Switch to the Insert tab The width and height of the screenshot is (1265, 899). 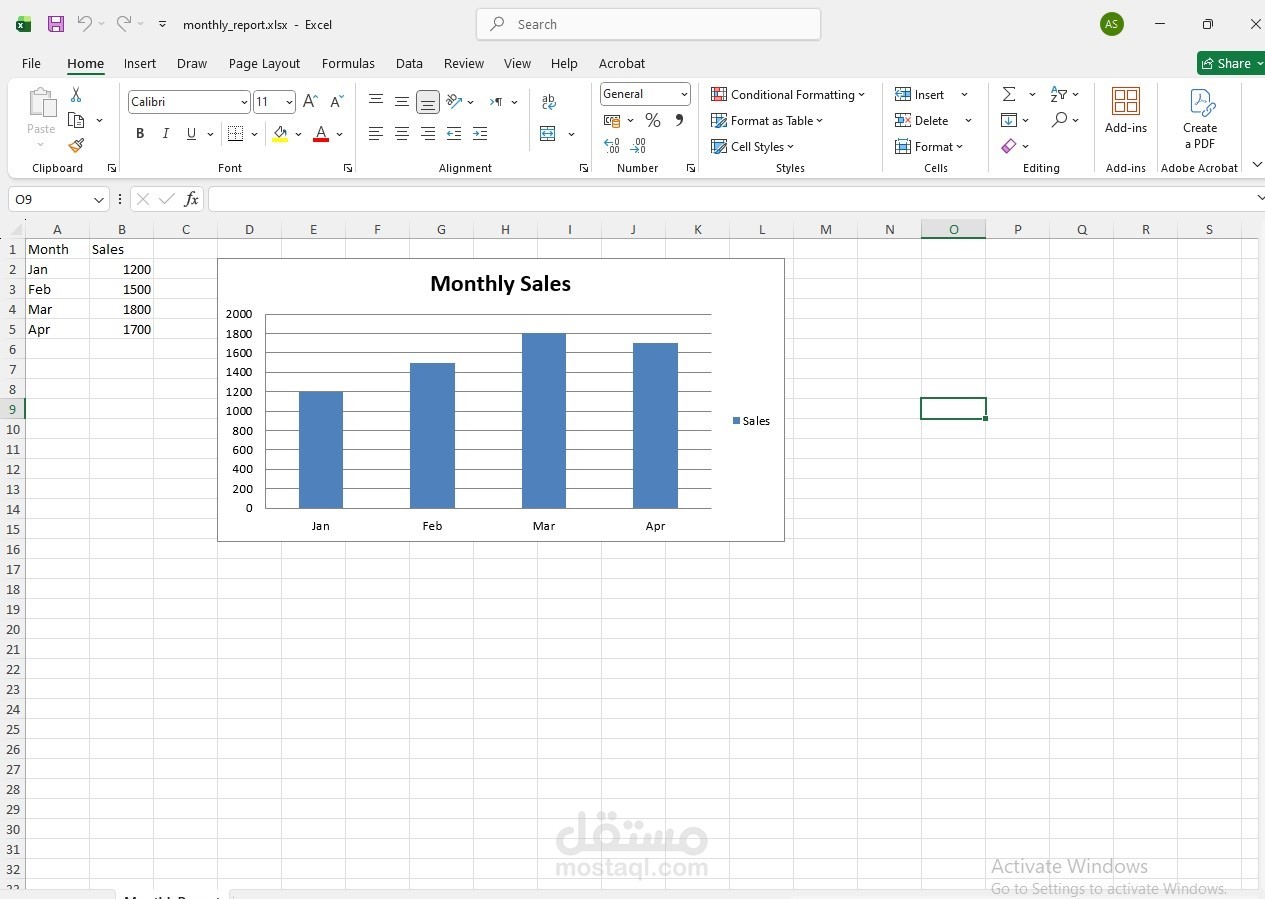click(140, 63)
